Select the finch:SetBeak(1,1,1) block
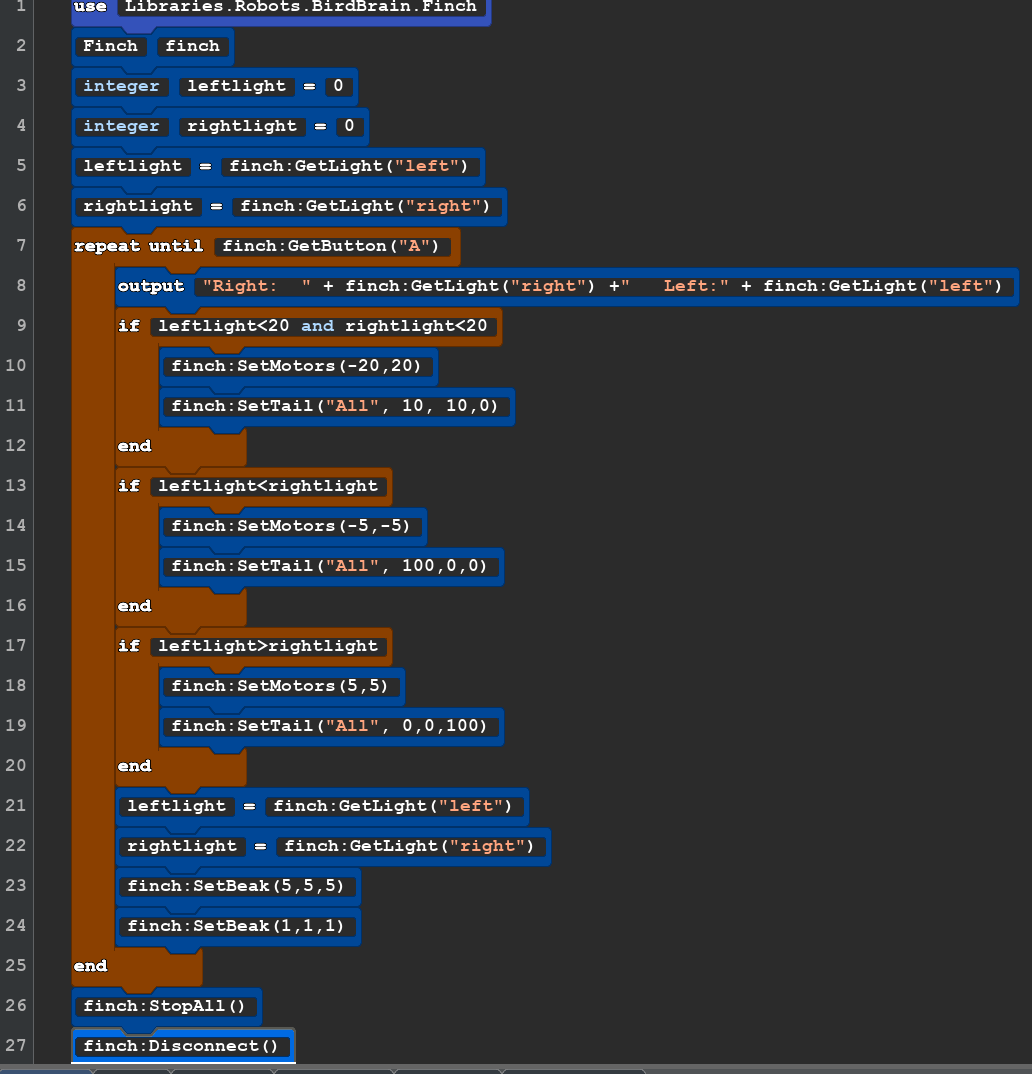 [x=236, y=926]
